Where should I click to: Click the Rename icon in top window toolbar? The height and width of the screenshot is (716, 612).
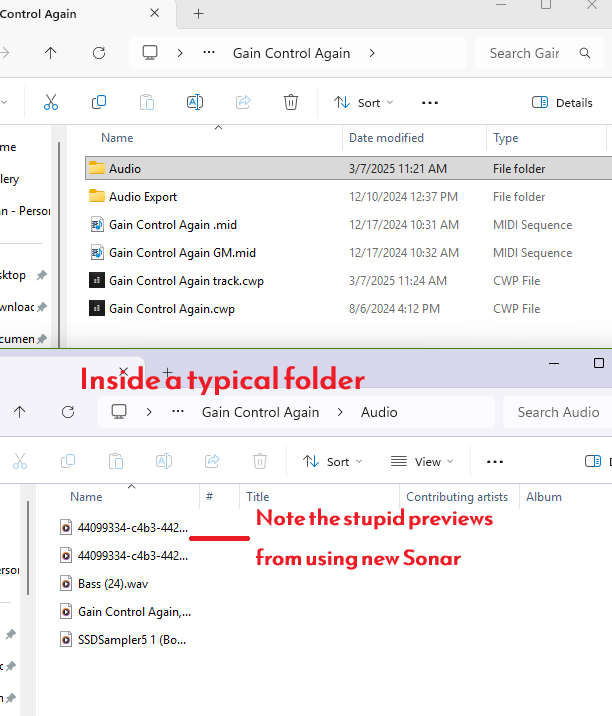coord(195,102)
